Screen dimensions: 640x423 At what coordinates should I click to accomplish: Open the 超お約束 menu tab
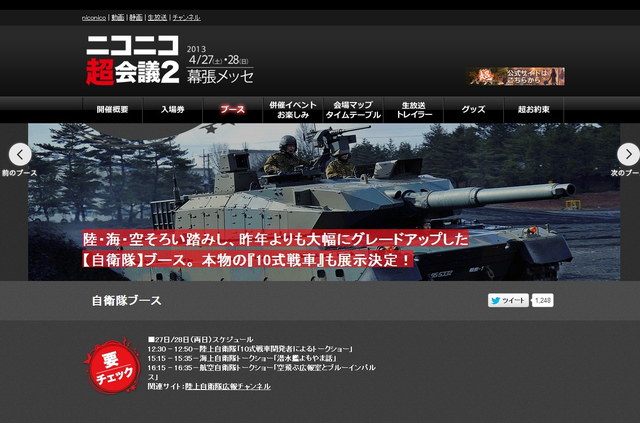pos(534,110)
